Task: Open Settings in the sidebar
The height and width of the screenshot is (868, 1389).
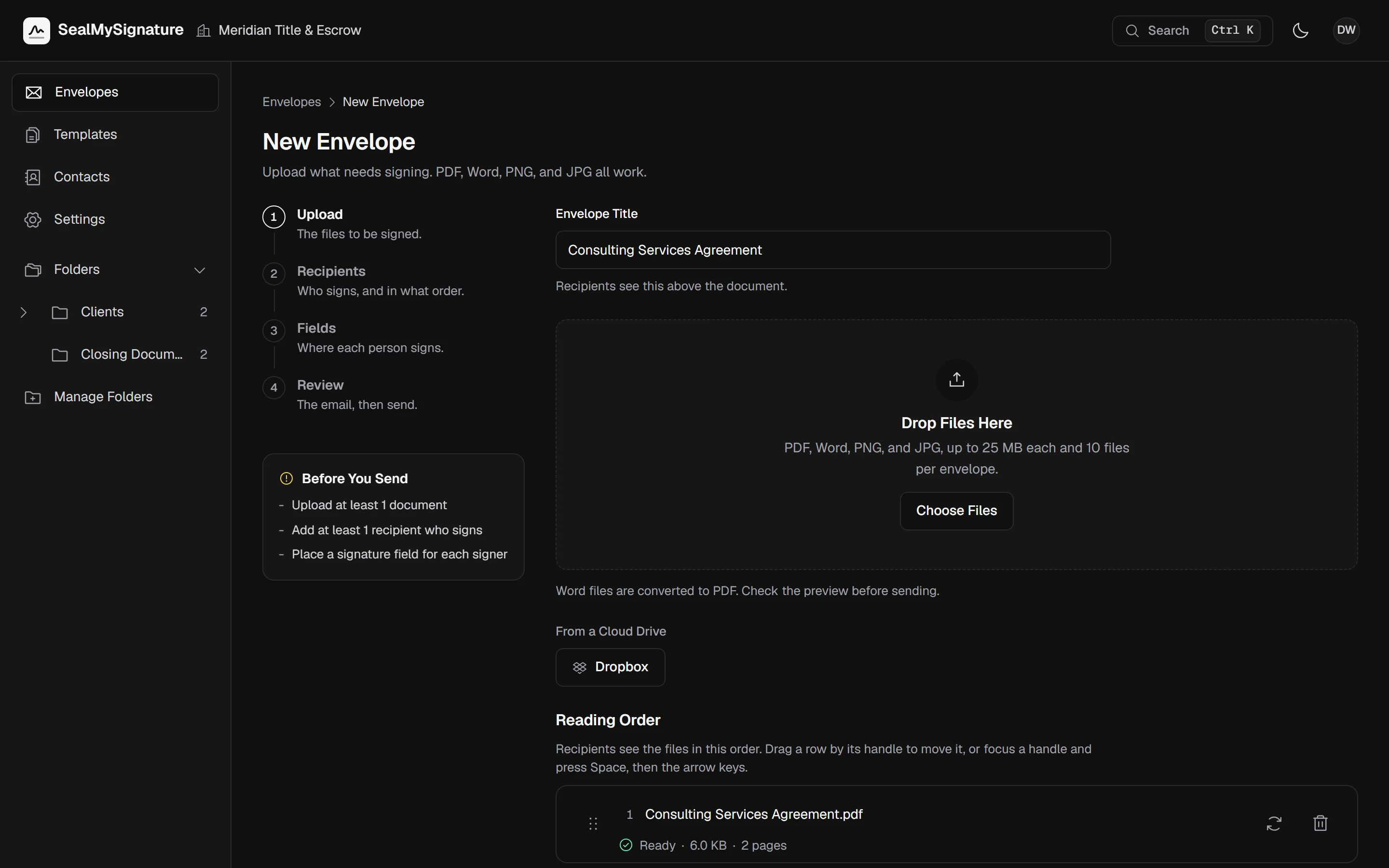Action: coord(115,220)
